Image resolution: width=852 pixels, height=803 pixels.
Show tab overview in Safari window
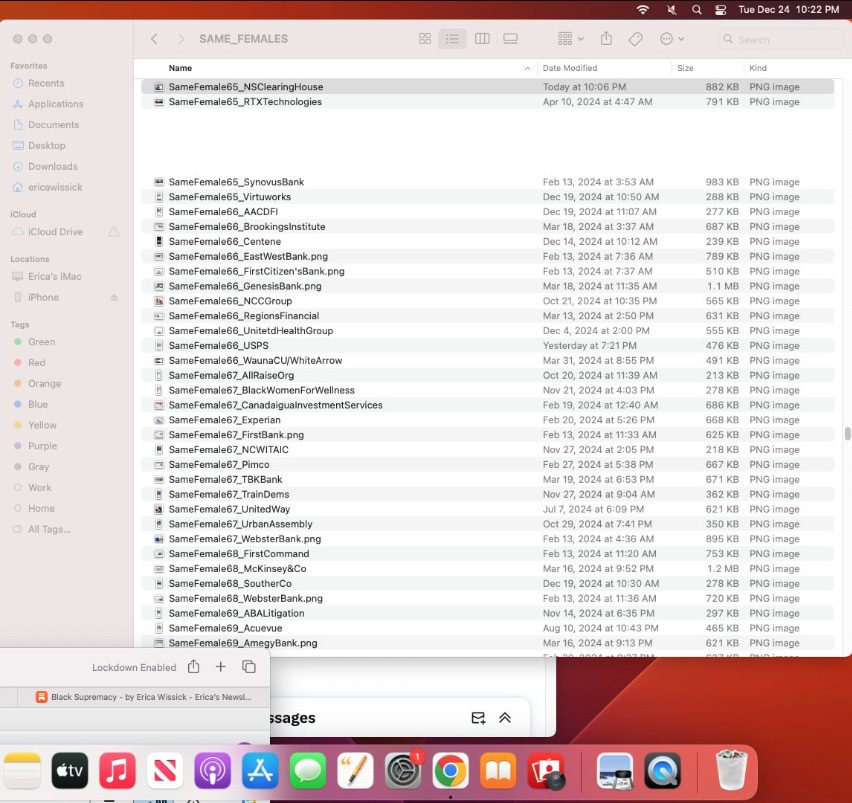pyautogui.click(x=249, y=667)
